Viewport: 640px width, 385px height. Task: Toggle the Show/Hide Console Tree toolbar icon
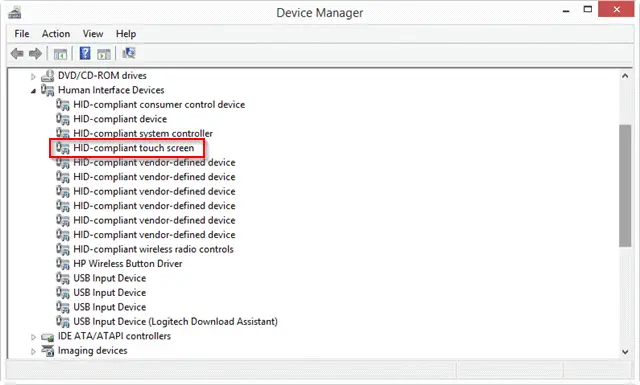[x=60, y=53]
